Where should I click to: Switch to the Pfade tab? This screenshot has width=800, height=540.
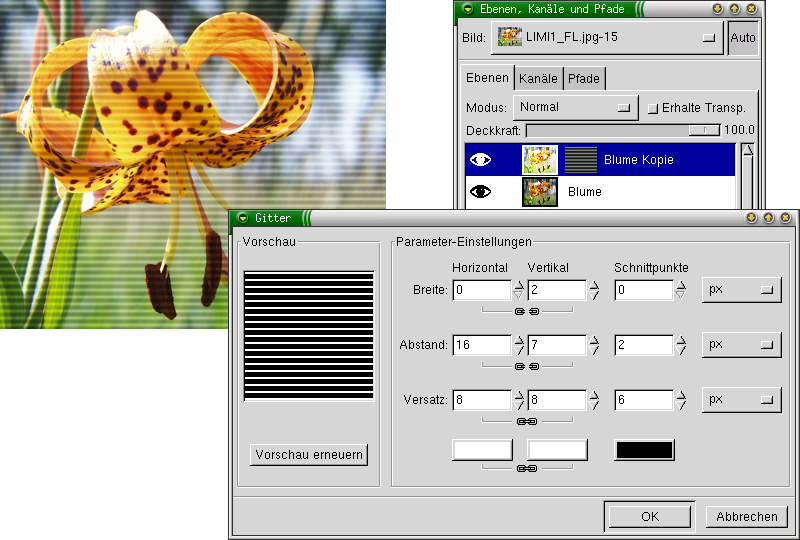(x=584, y=79)
